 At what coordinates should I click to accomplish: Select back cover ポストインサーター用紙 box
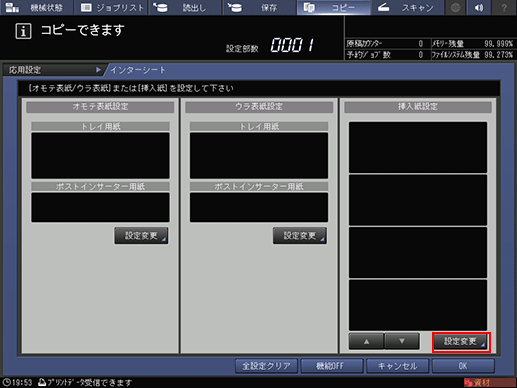pyautogui.click(x=259, y=207)
